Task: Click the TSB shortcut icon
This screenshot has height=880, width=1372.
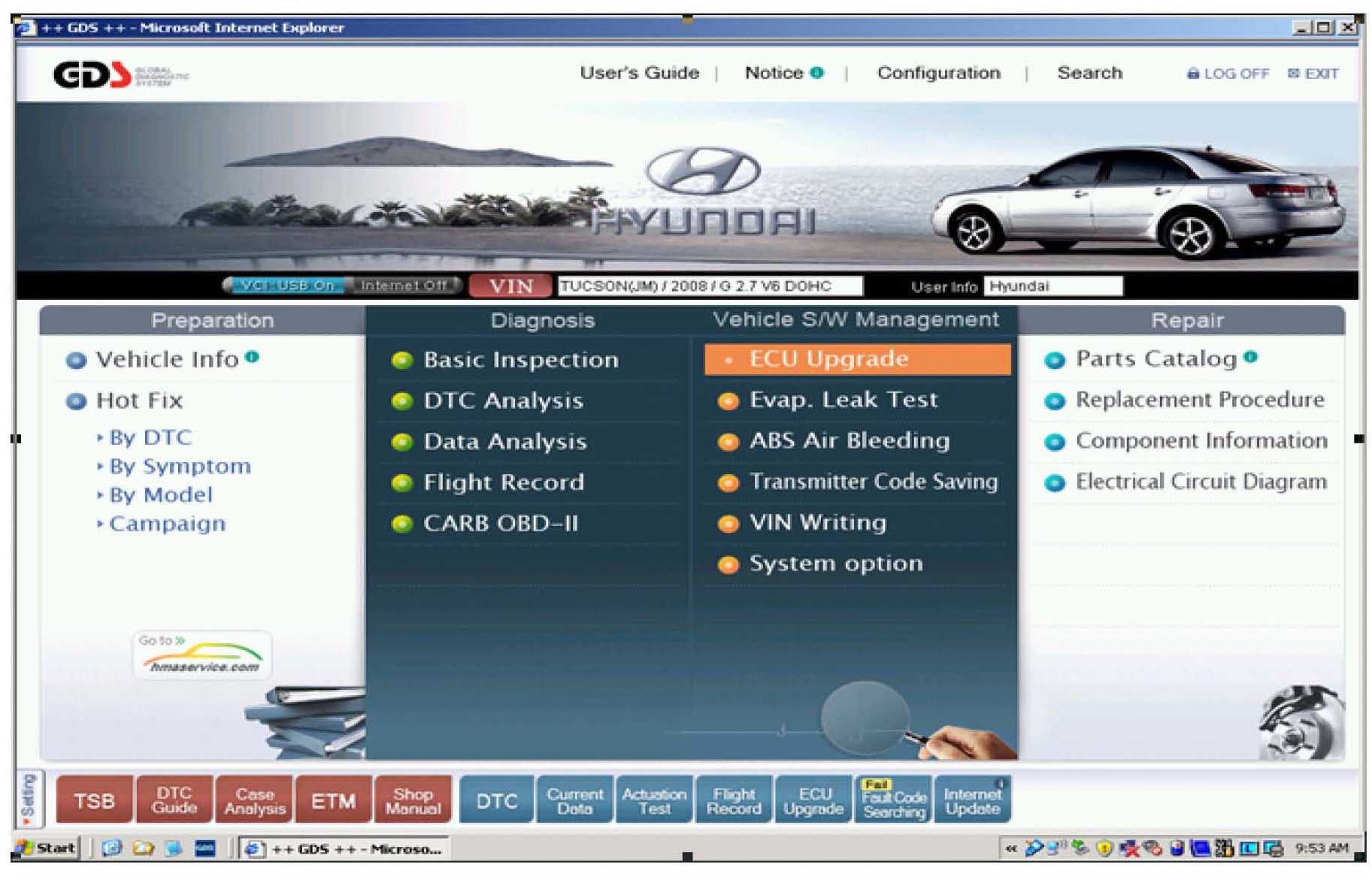Action: pos(95,801)
